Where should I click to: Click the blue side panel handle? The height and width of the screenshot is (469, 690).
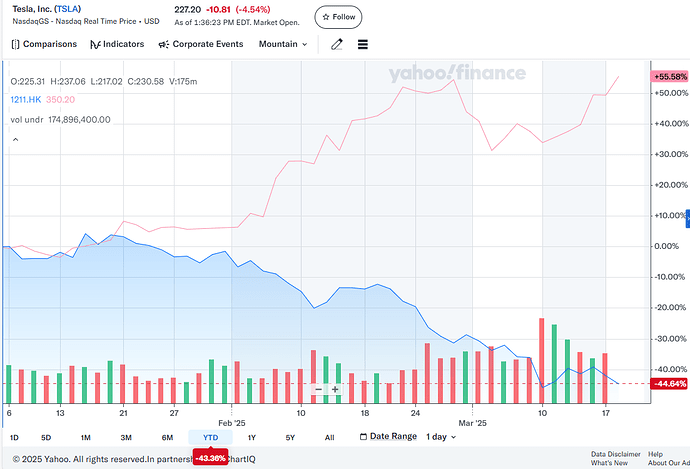coord(688,219)
